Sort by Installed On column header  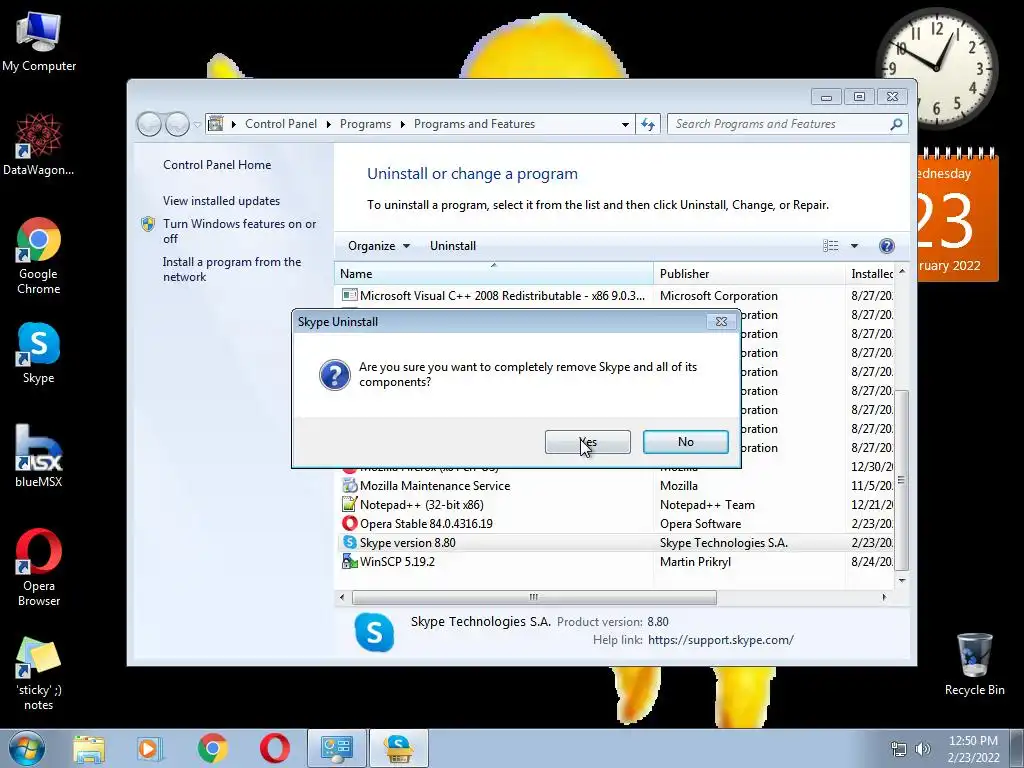coord(871,274)
